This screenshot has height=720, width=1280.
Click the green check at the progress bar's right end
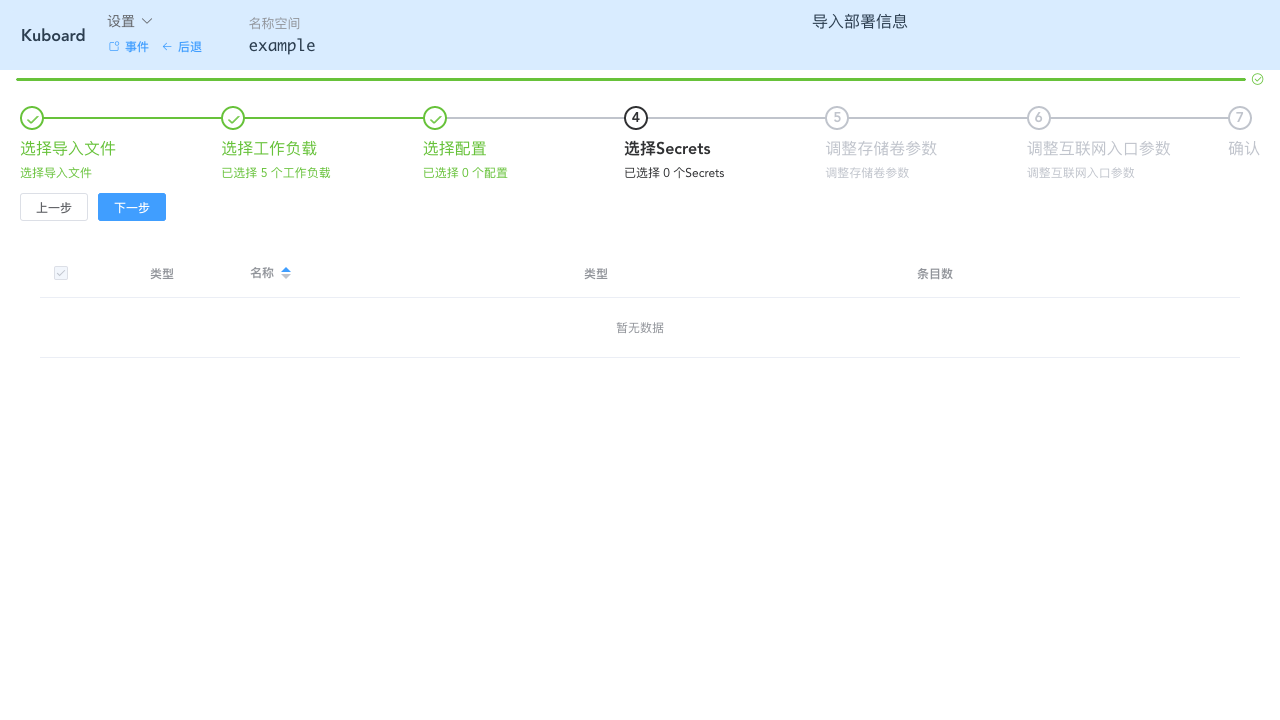1257,78
